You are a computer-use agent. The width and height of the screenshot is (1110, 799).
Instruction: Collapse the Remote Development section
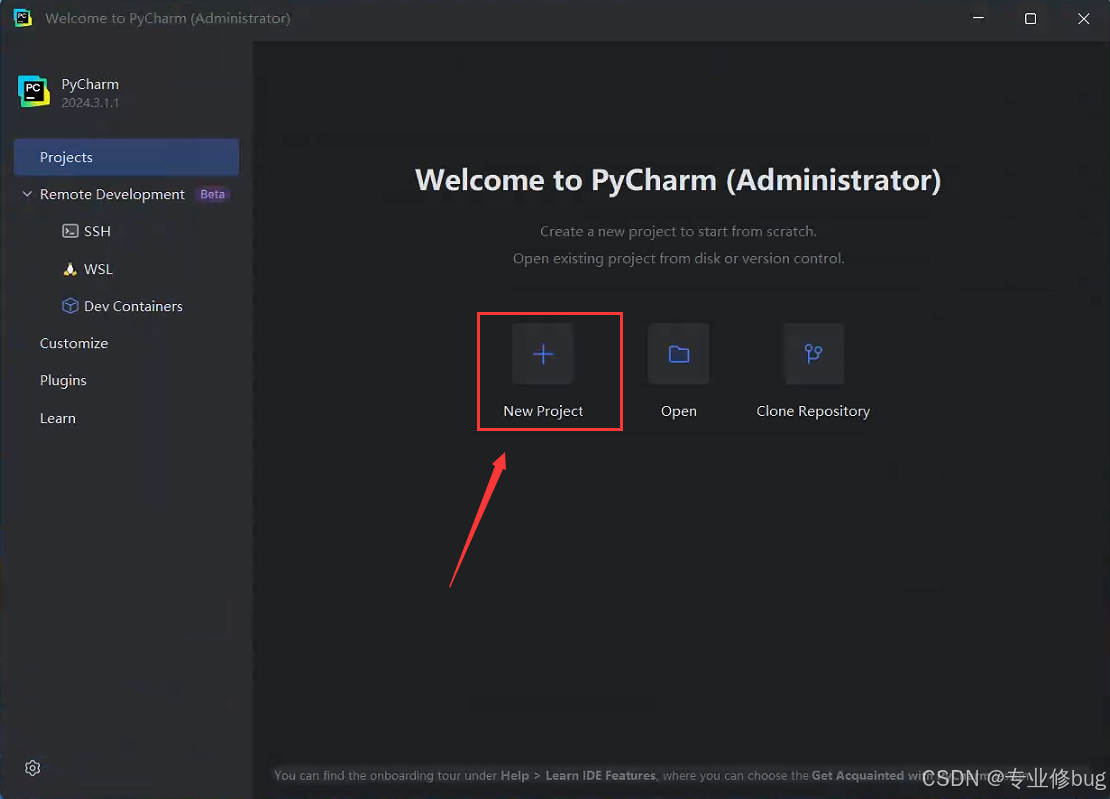[x=27, y=194]
